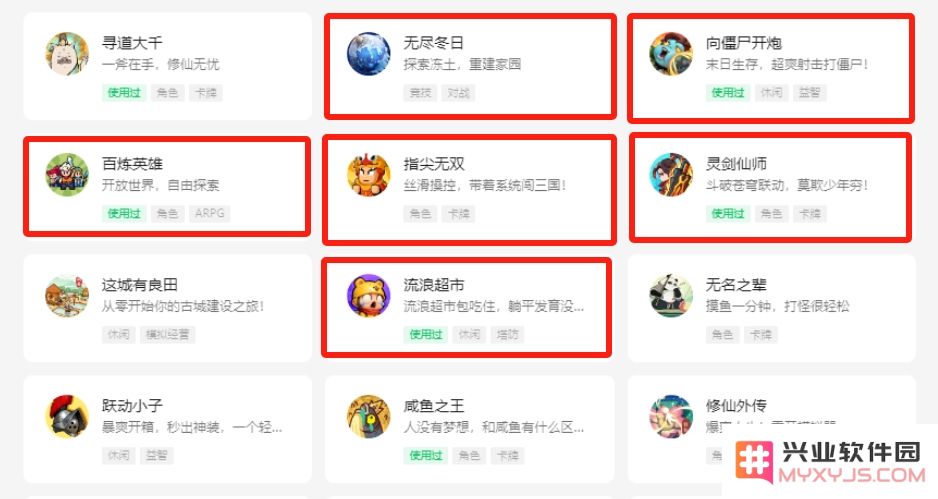Click the 兴业软件园 watermark logo
The width and height of the screenshot is (938, 499).
click(x=830, y=463)
